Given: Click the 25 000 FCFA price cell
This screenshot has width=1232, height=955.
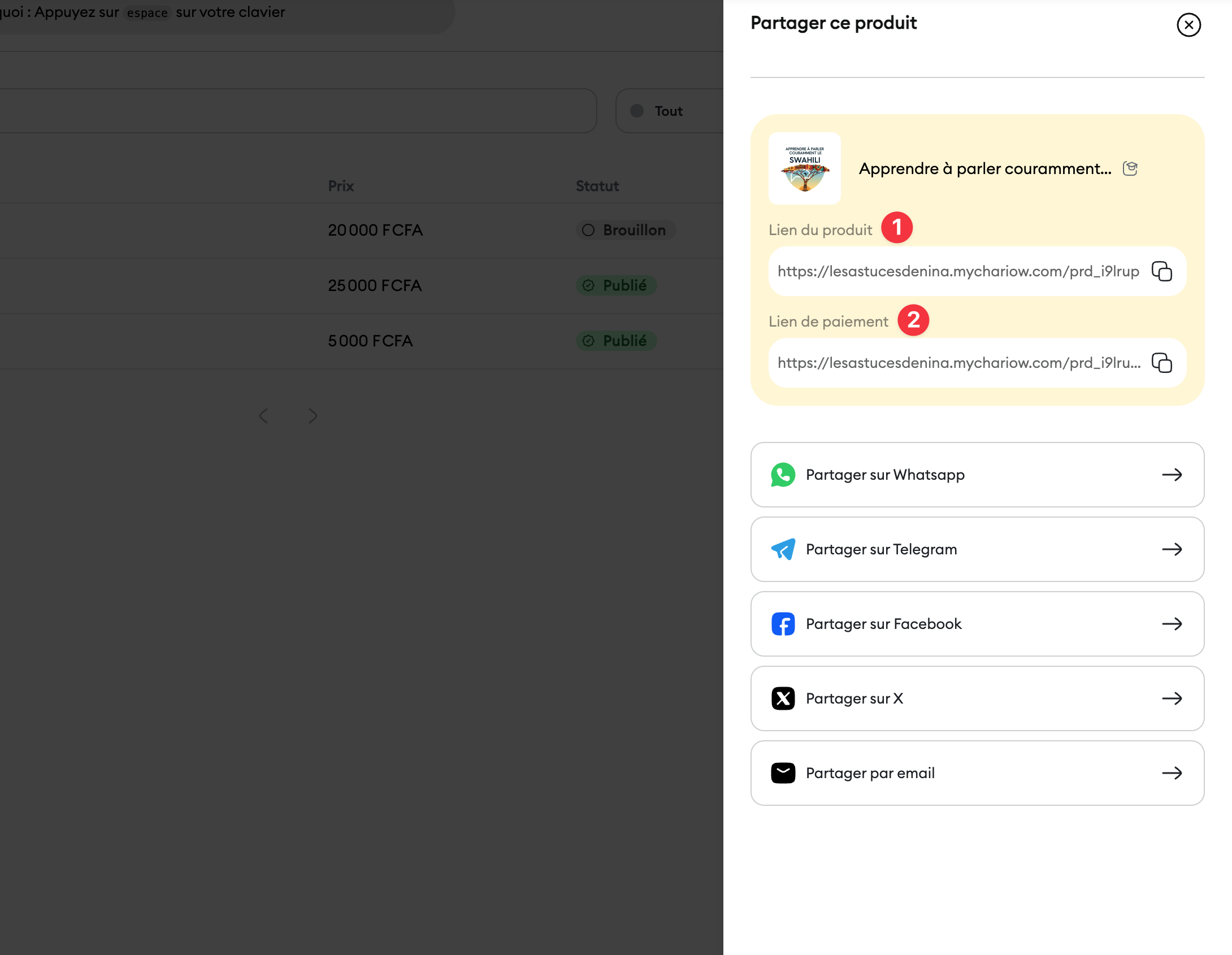Looking at the screenshot, I should pyautogui.click(x=375, y=285).
